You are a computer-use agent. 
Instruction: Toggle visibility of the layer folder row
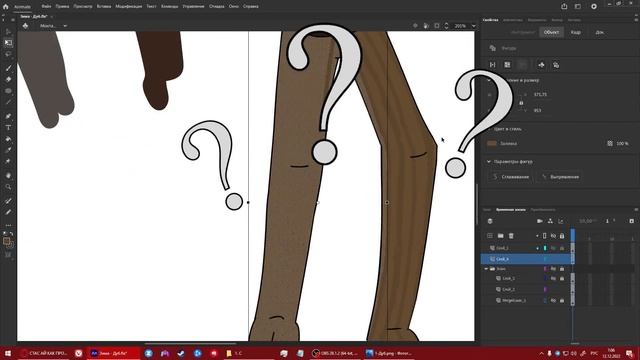[x=553, y=269]
